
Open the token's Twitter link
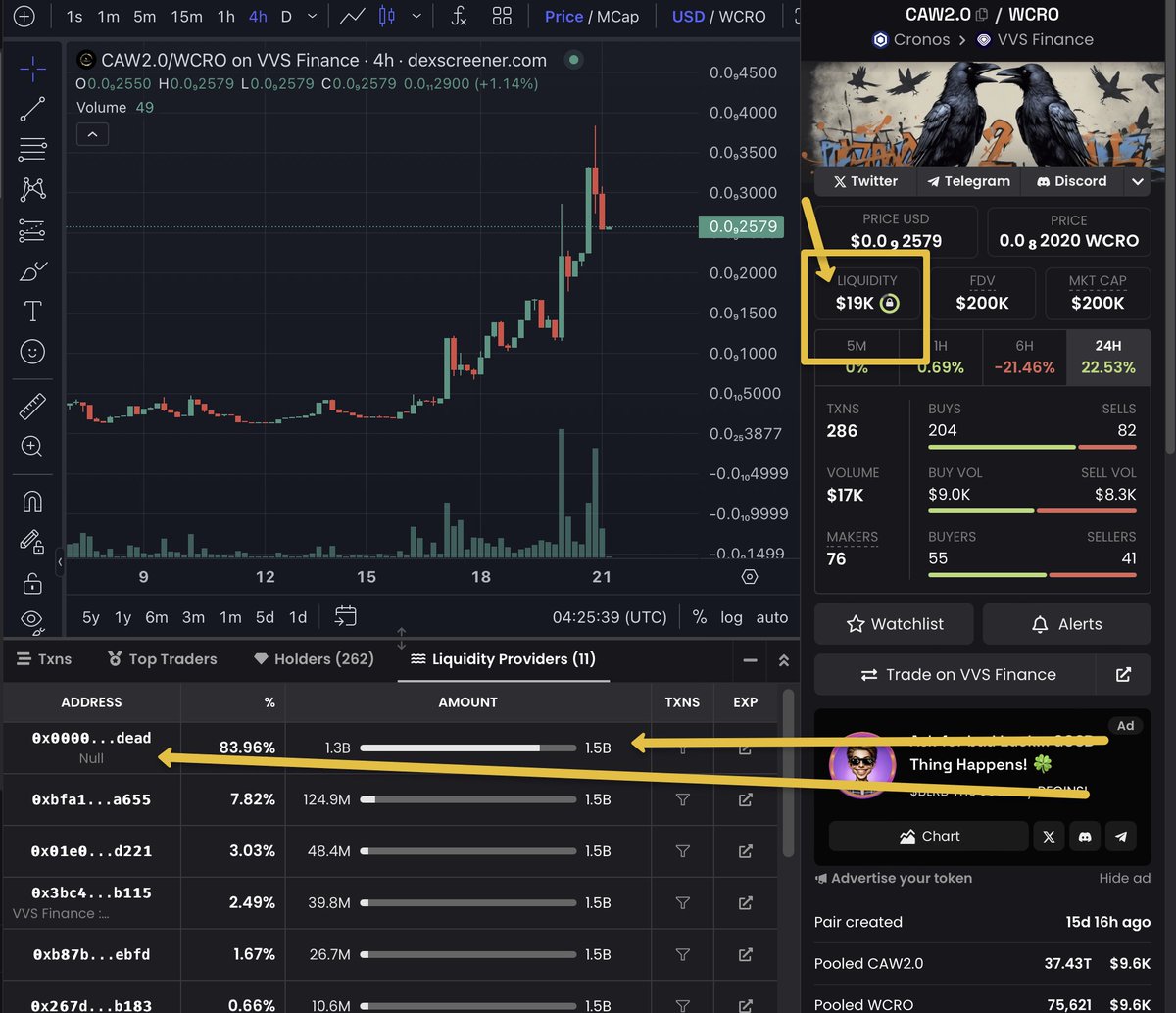(x=865, y=181)
